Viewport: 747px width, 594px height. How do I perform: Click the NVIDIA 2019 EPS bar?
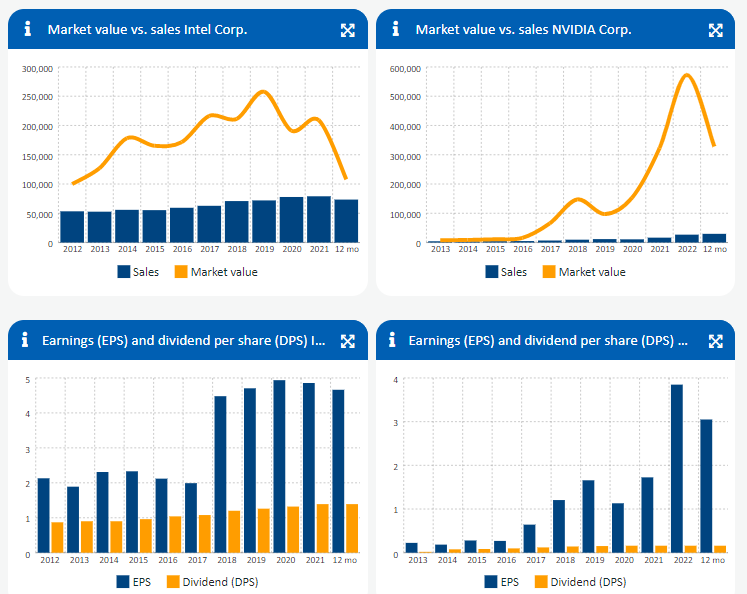(x=588, y=516)
